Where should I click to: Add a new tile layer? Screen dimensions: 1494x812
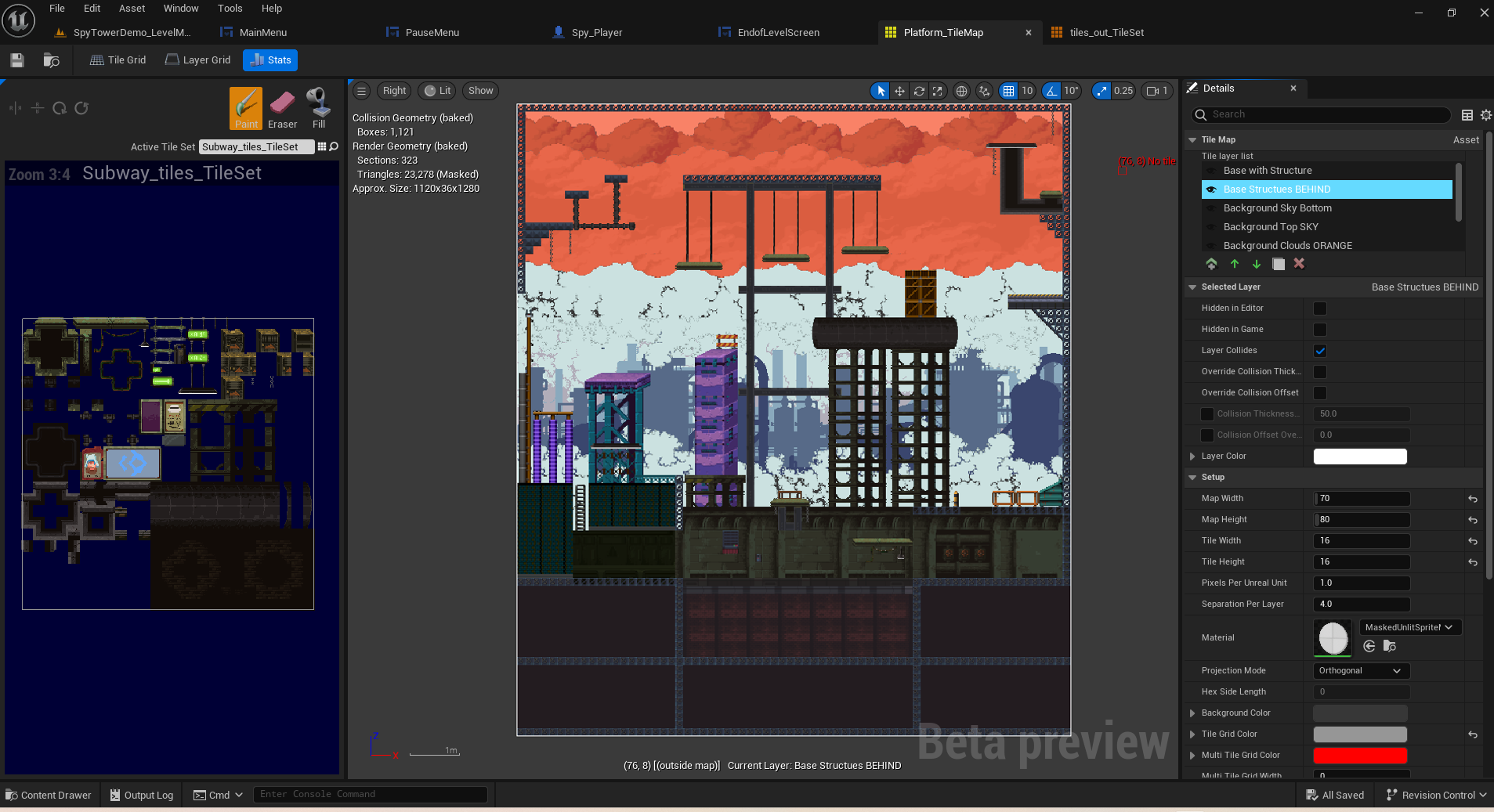pos(1211,264)
